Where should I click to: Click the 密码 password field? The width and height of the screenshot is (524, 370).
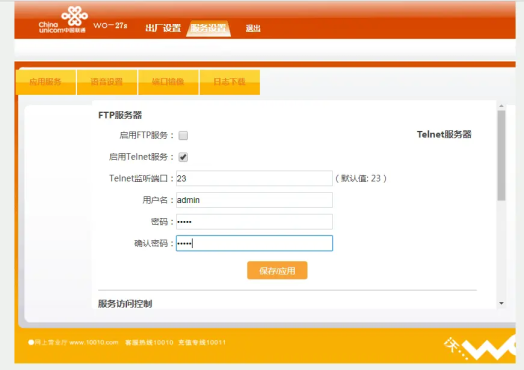(x=254, y=222)
